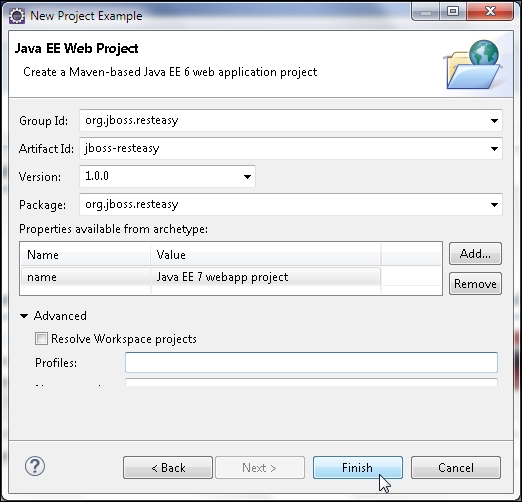This screenshot has width=522, height=502.
Task: Click the globe folder wizard banner image
Action: (474, 65)
